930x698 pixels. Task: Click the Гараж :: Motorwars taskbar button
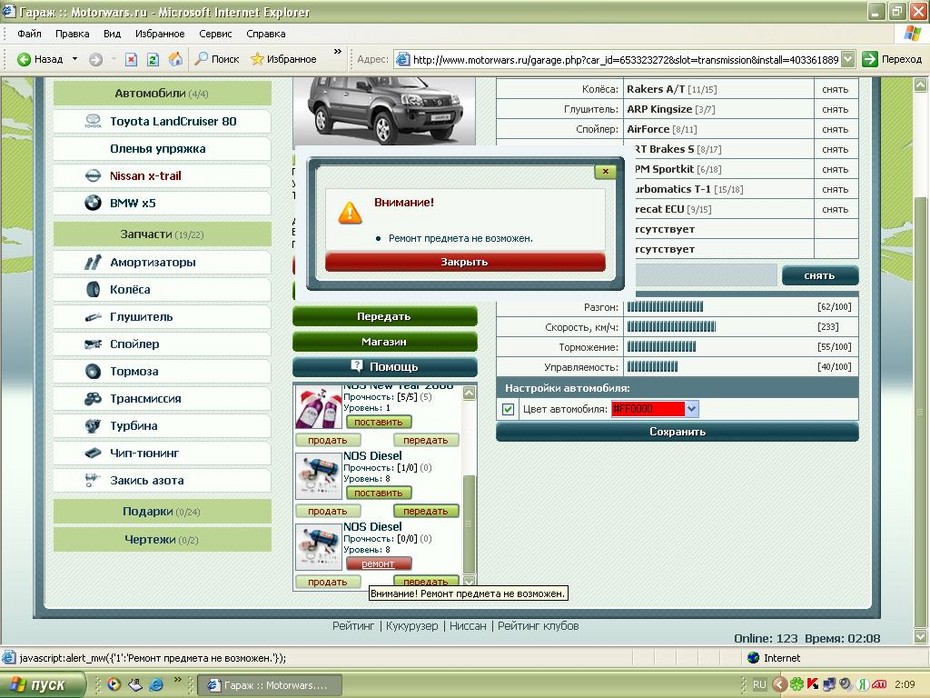coord(269,685)
